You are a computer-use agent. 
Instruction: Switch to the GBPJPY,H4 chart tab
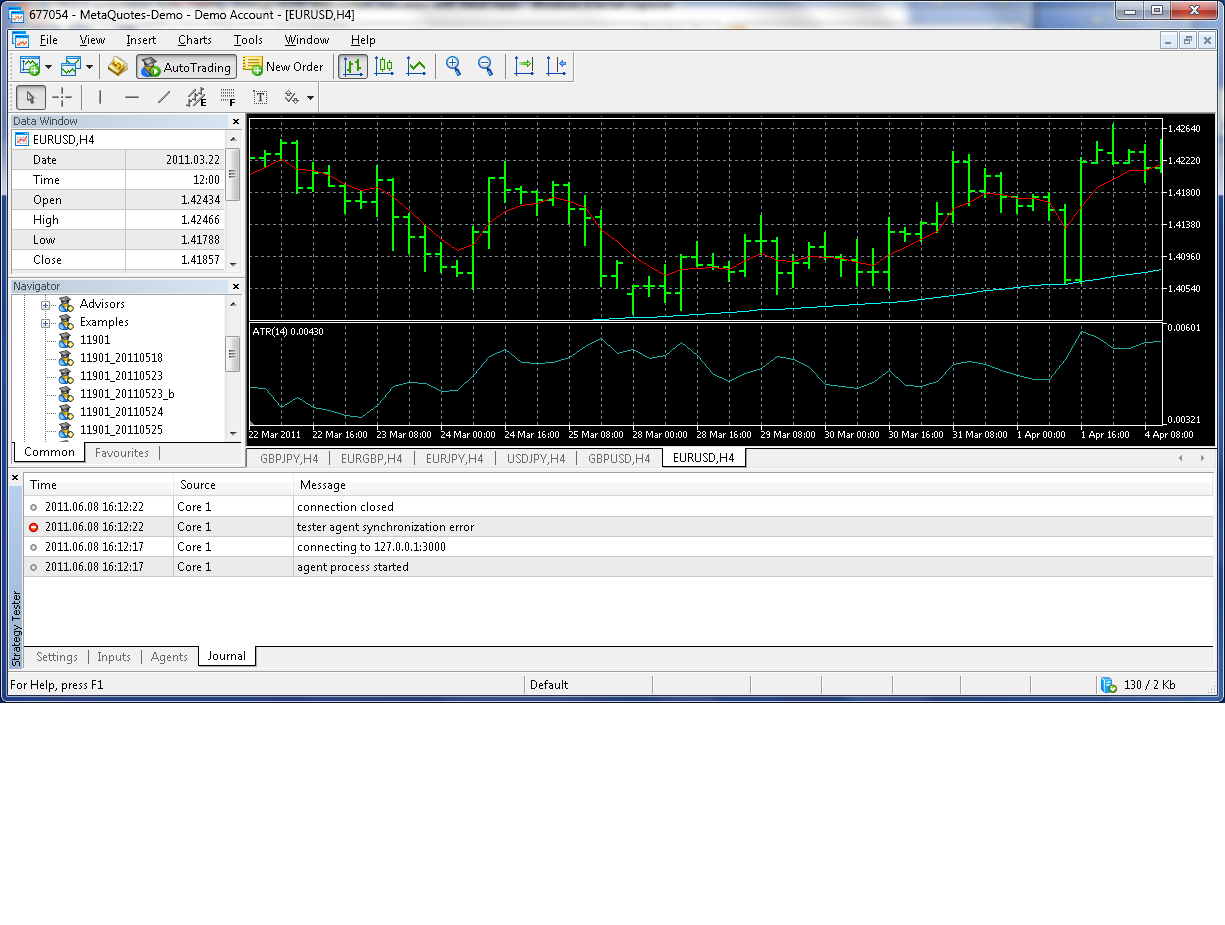289,458
